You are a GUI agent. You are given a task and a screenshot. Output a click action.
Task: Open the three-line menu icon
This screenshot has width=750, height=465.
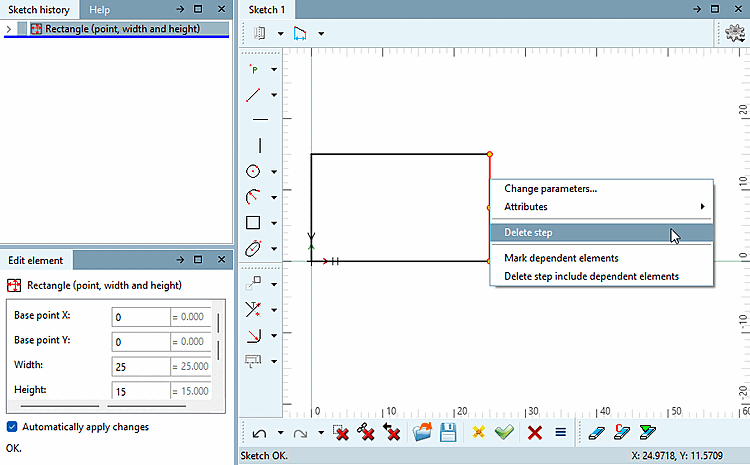pyautogui.click(x=561, y=432)
